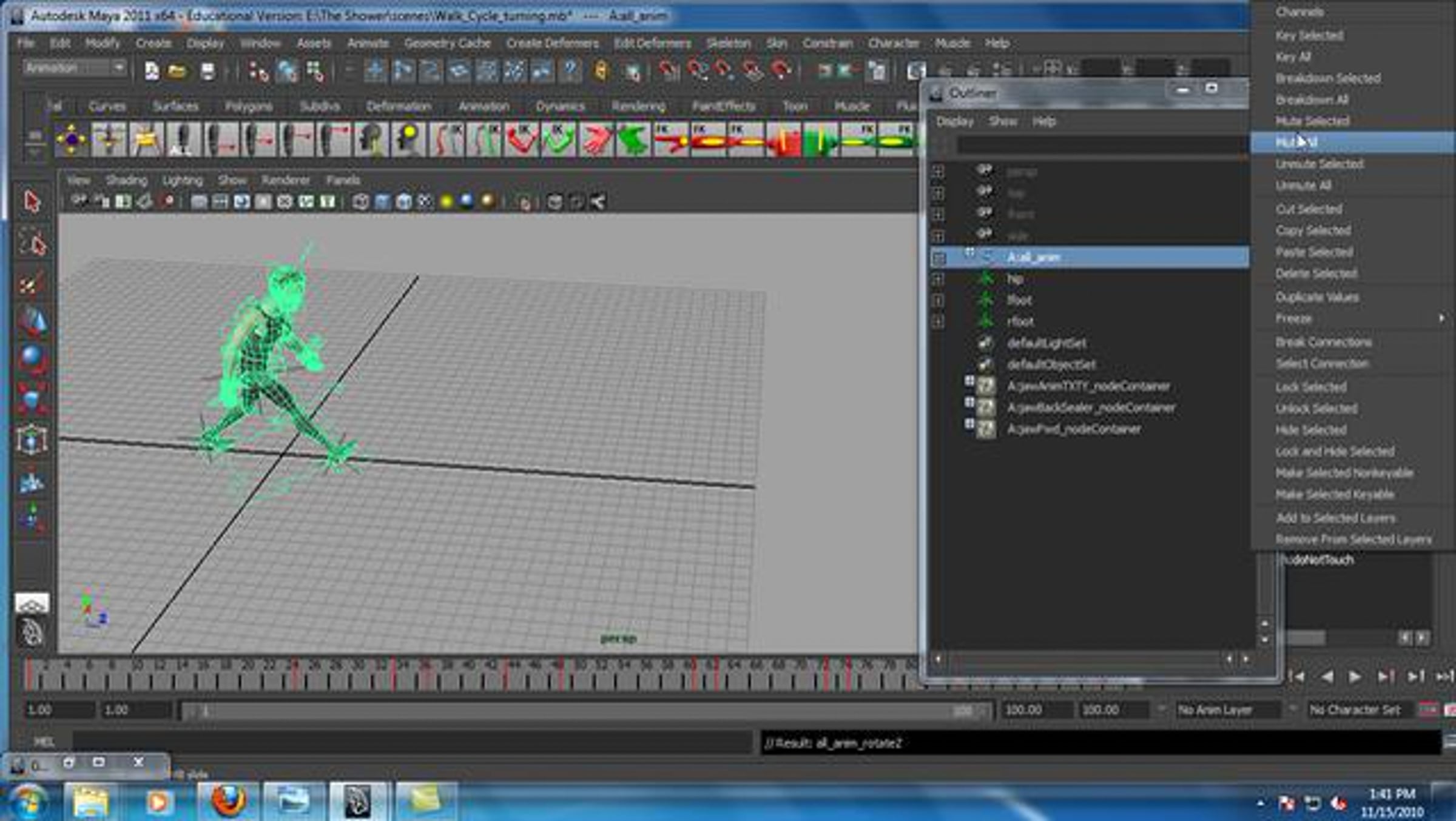The image size is (1456, 821).
Task: Open the Animation menu set dropdown
Action: (75, 68)
